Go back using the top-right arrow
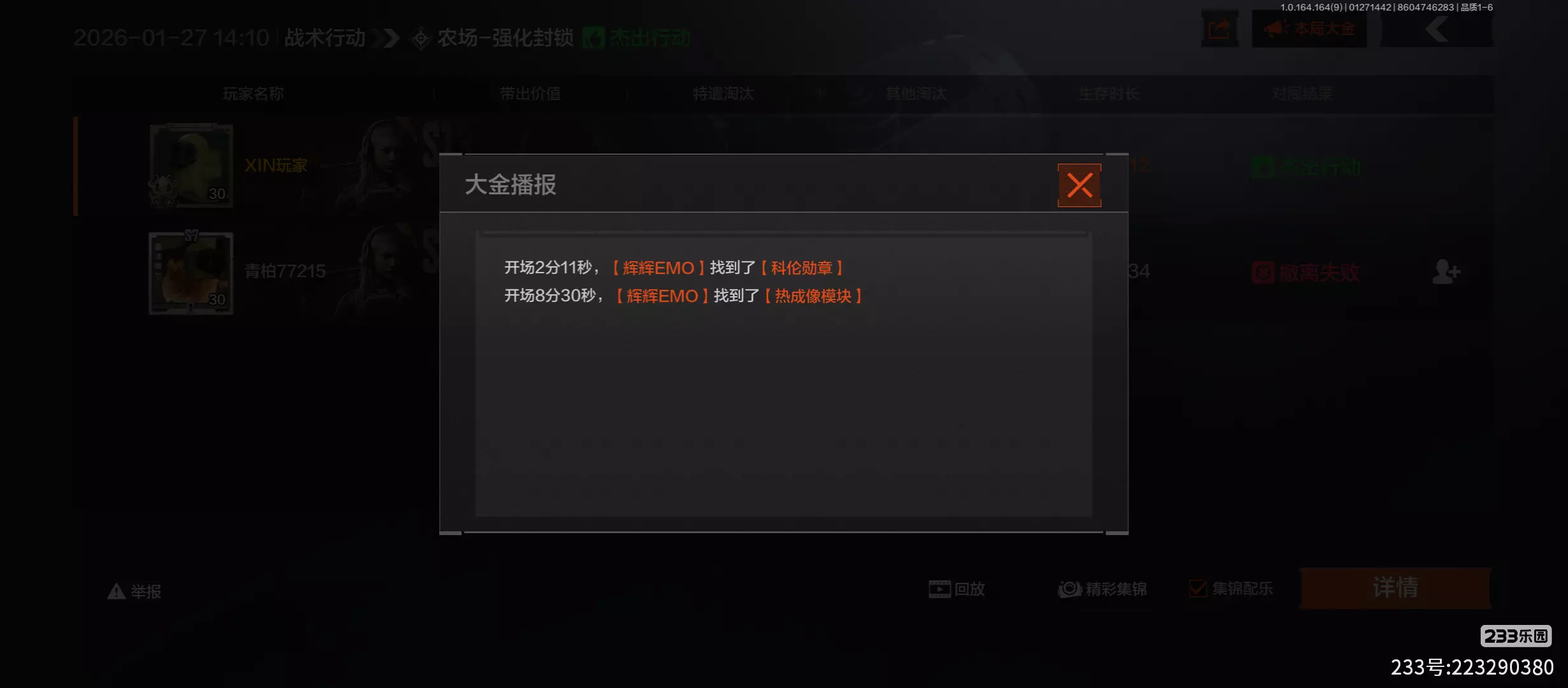 click(1437, 29)
